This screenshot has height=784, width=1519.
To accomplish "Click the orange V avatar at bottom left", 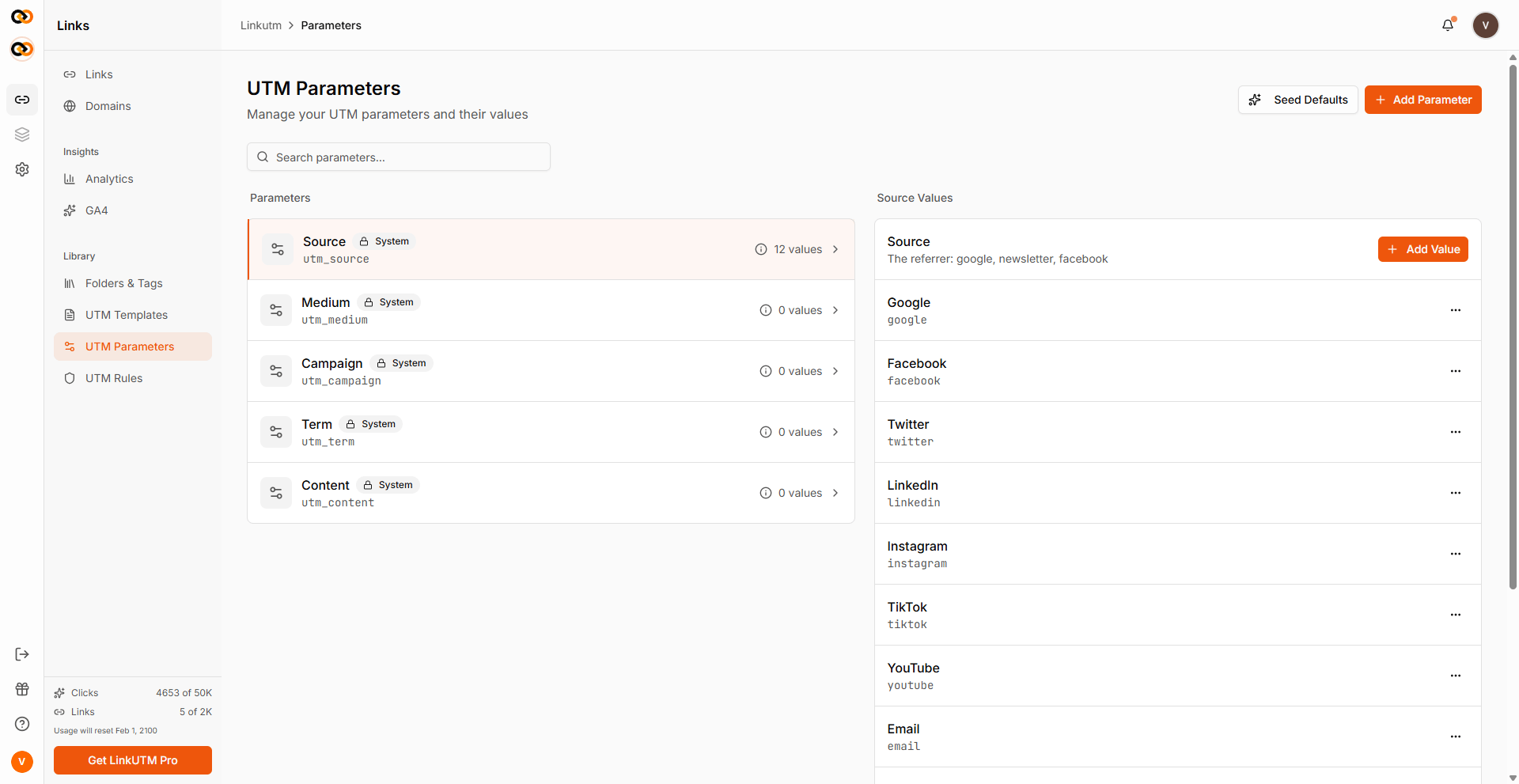I will tap(22, 762).
